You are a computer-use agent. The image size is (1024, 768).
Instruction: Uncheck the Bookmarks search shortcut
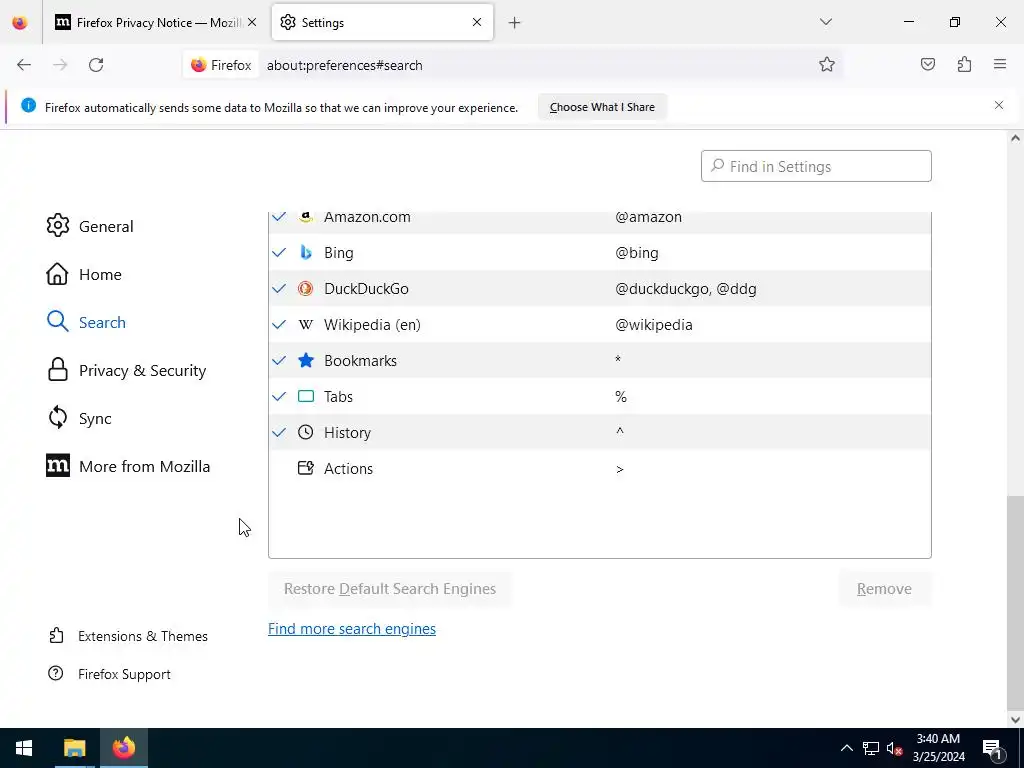[x=279, y=360]
